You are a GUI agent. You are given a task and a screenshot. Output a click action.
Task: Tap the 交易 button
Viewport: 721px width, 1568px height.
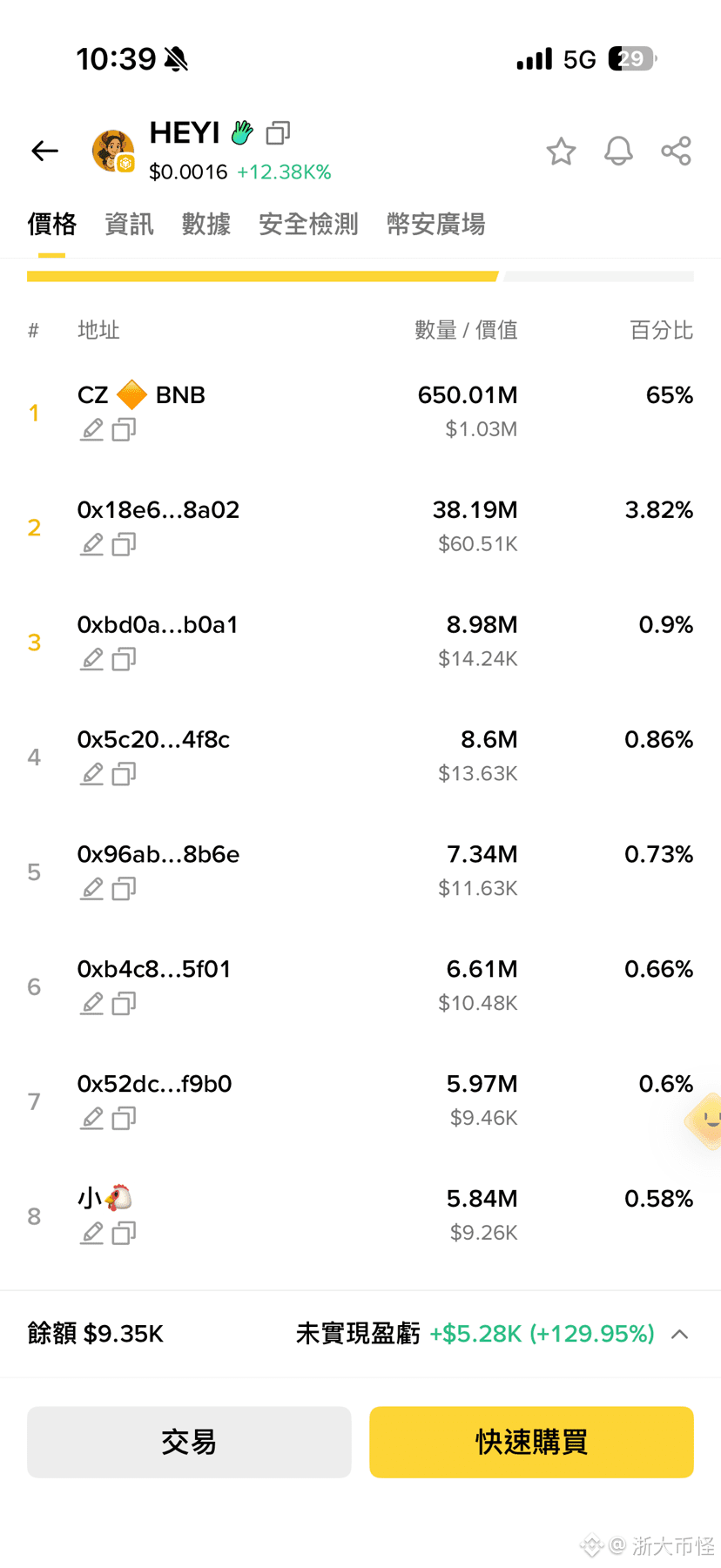coord(189,1442)
